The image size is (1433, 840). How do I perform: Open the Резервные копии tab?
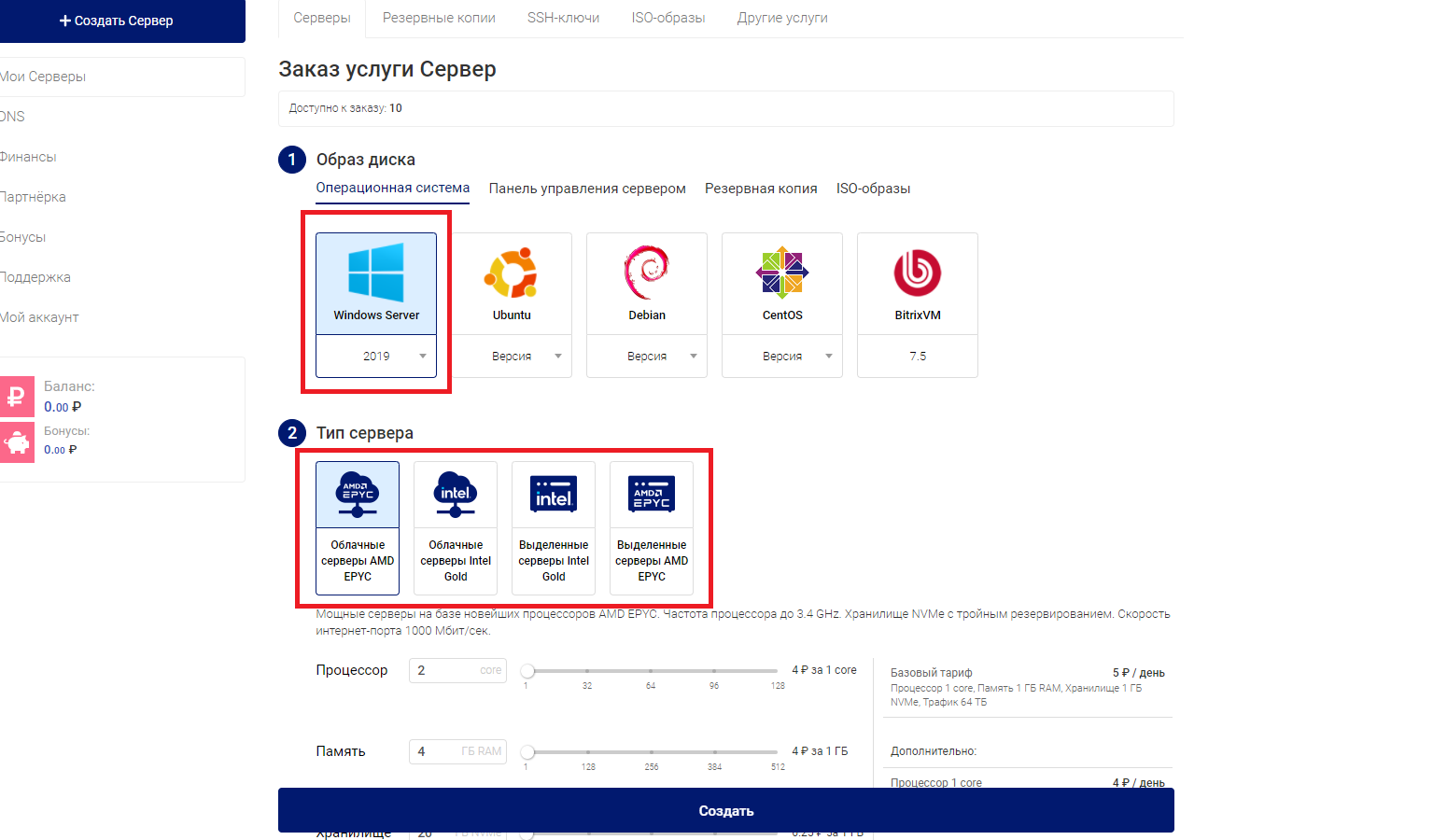(439, 18)
